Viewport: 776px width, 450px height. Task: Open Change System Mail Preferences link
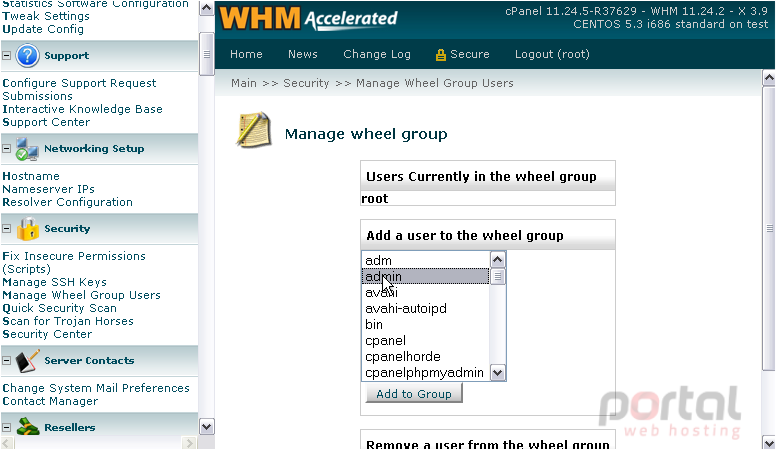[96, 388]
